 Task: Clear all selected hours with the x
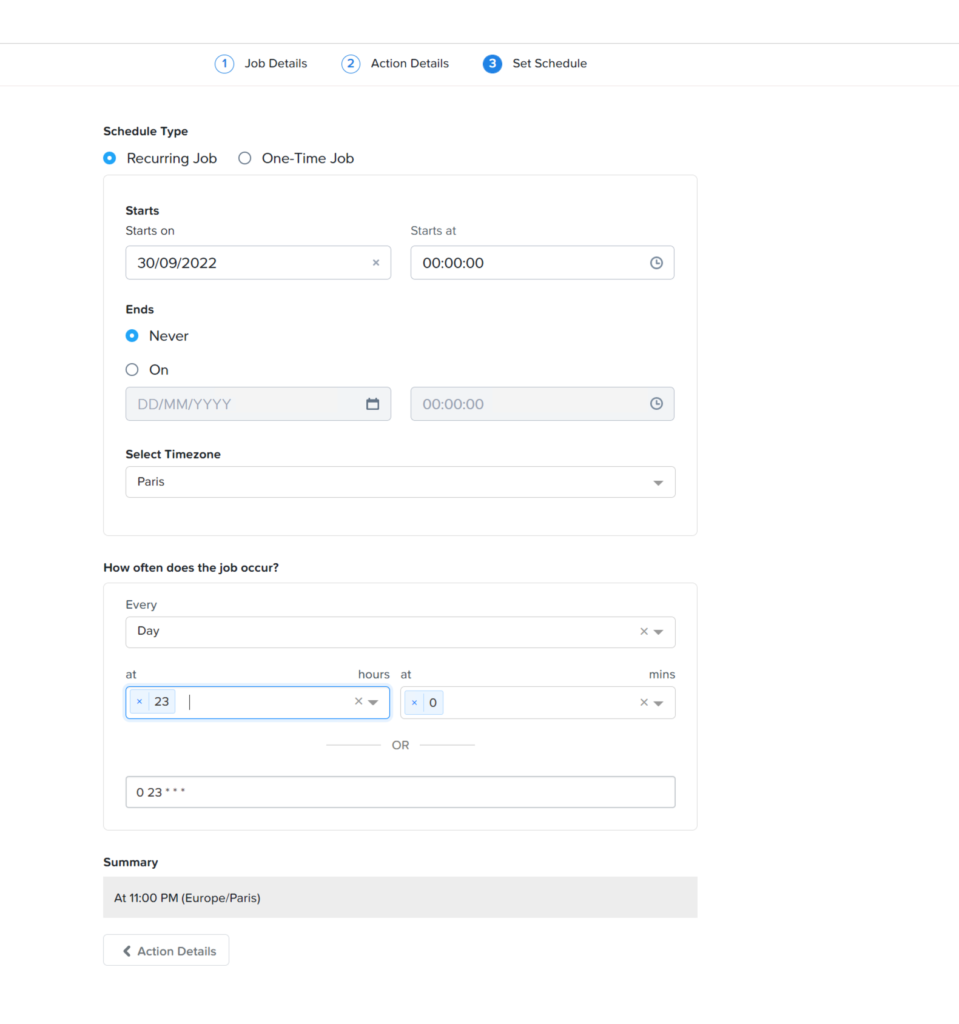click(358, 701)
